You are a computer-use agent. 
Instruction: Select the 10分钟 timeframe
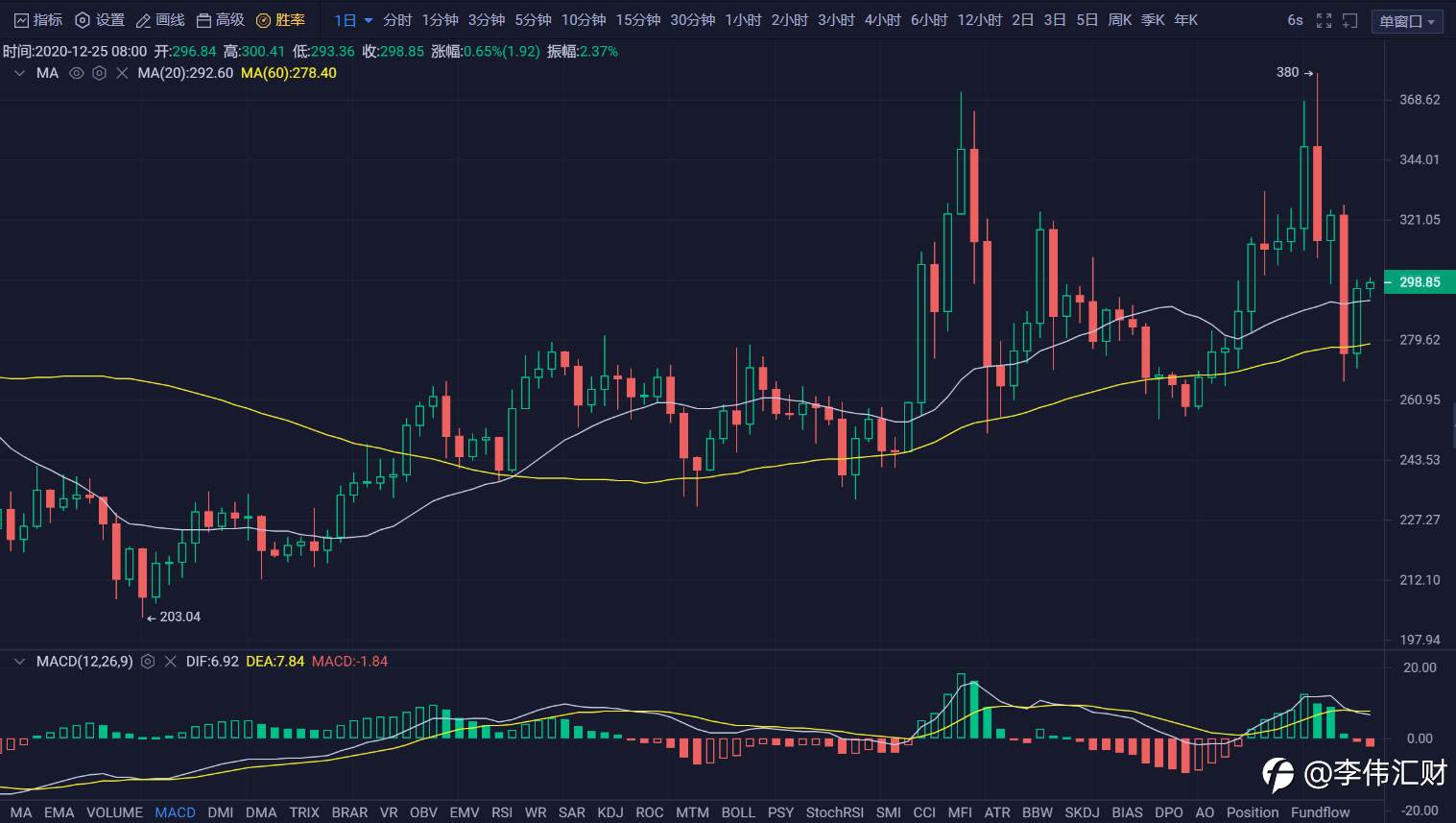[x=584, y=20]
